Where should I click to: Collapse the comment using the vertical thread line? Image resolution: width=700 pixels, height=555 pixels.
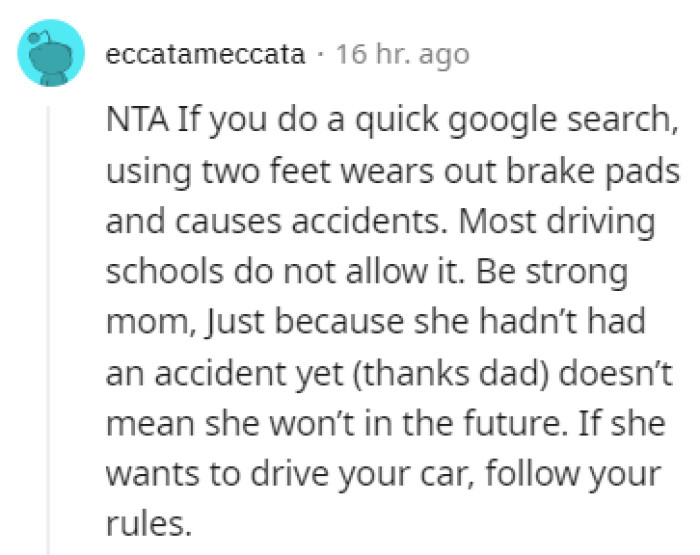coord(48,330)
